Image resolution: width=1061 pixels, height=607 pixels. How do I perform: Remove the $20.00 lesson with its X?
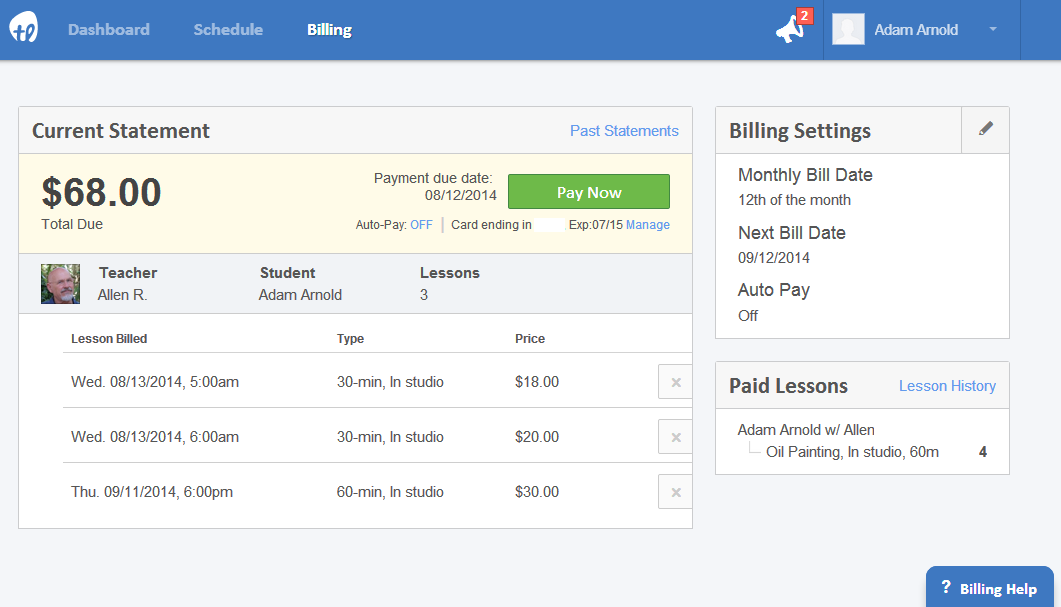click(x=675, y=437)
